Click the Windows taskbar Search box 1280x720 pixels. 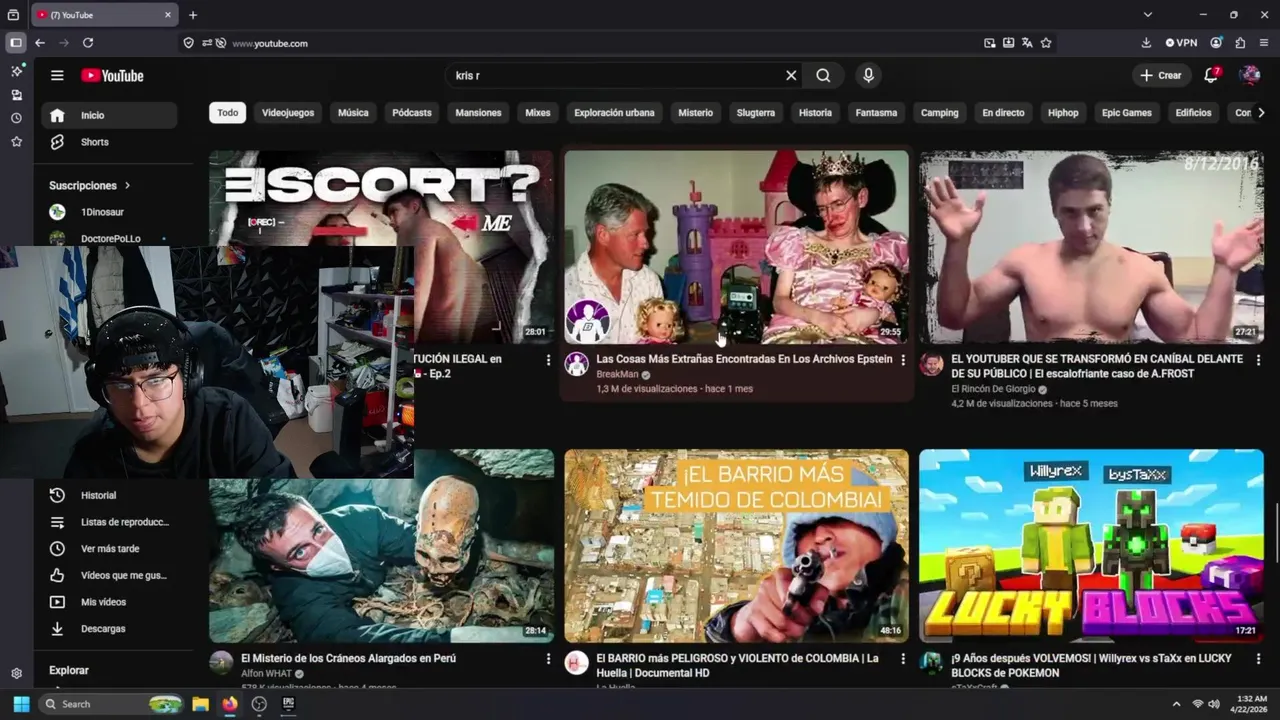111,704
